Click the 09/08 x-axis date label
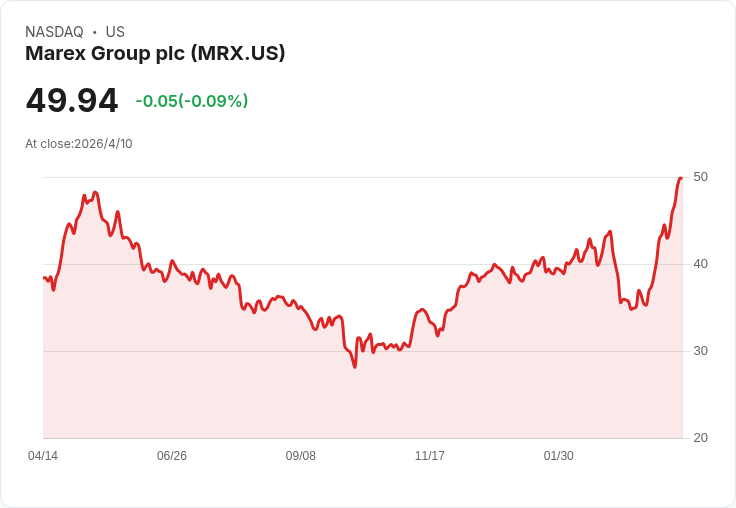The width and height of the screenshot is (736, 508). pyautogui.click(x=301, y=455)
